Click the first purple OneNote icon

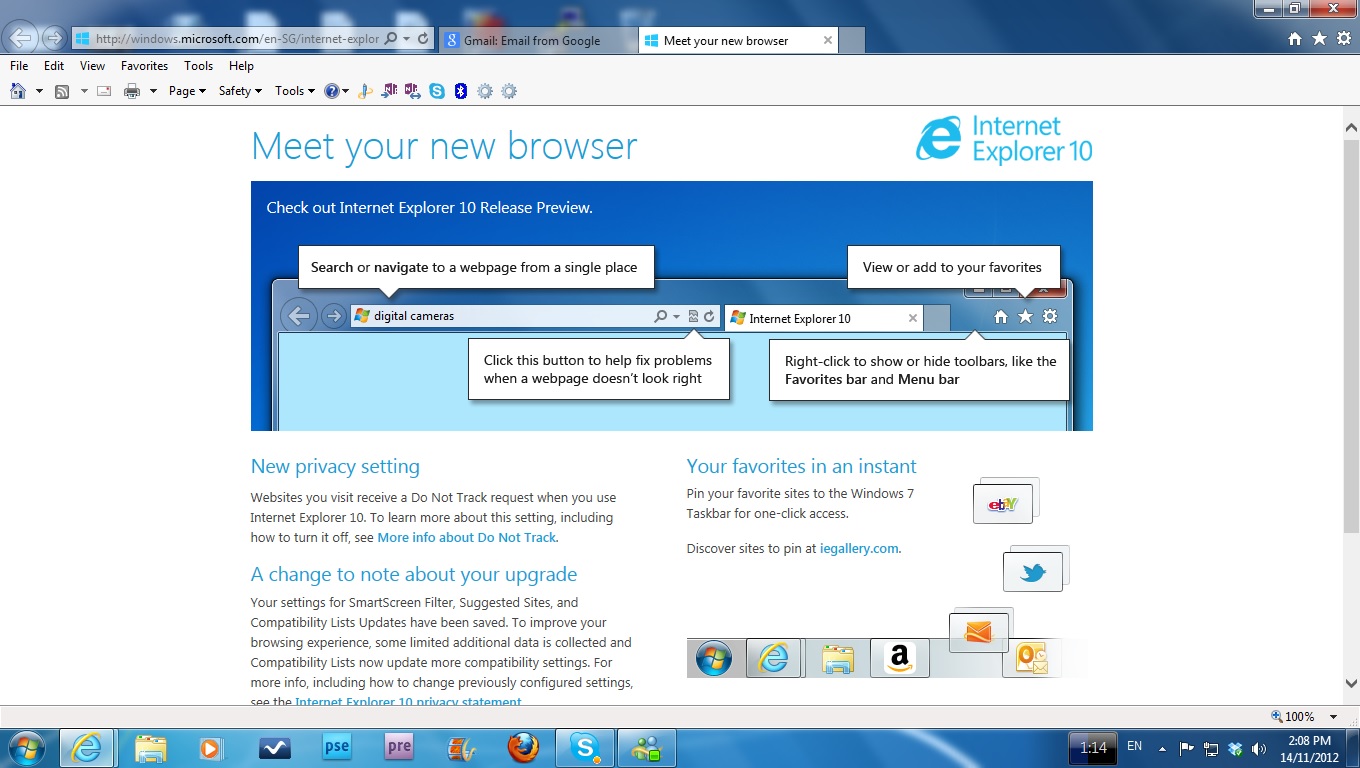[390, 91]
